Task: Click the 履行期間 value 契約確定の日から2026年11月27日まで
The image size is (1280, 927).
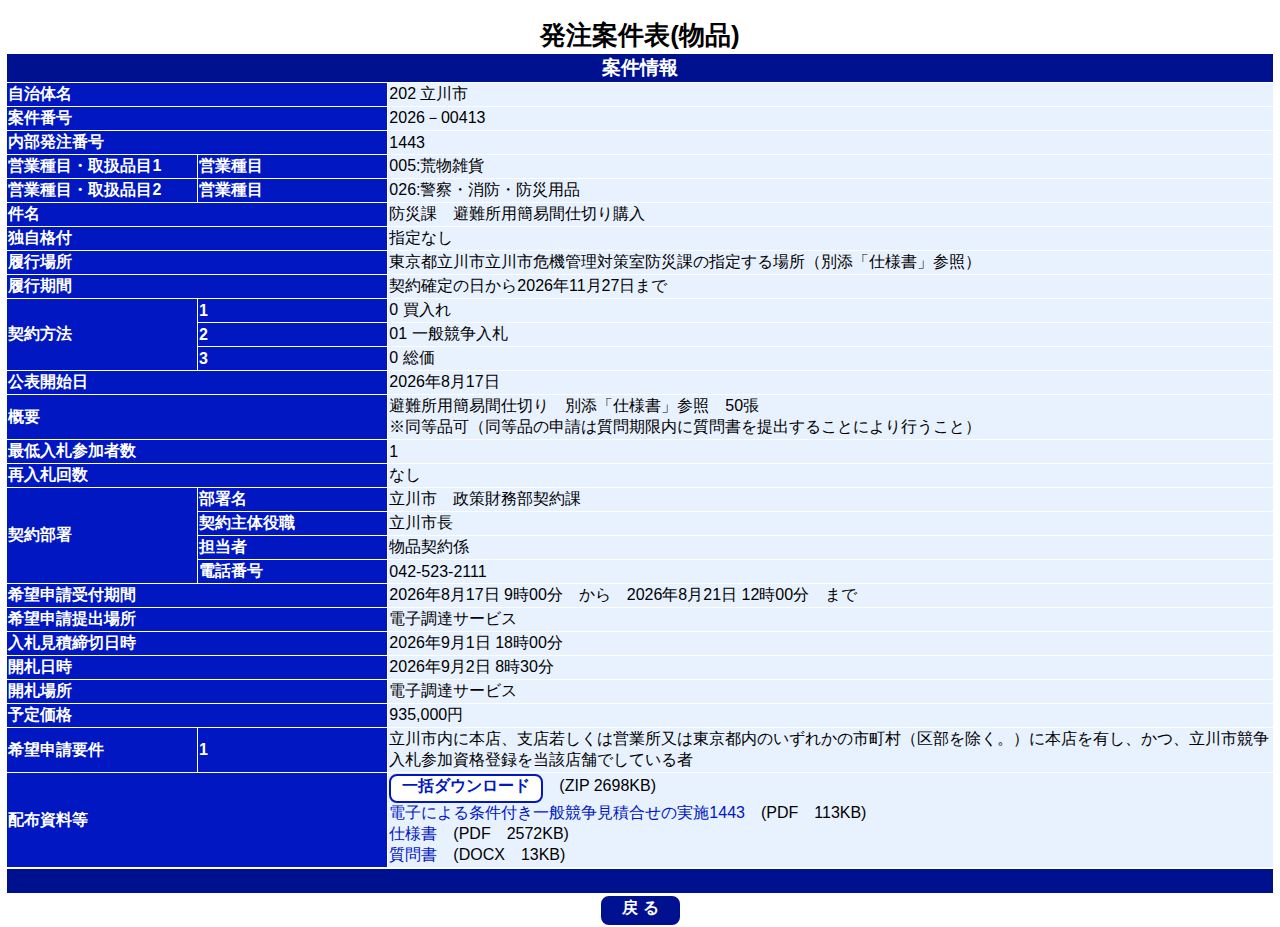Action: pos(527,286)
